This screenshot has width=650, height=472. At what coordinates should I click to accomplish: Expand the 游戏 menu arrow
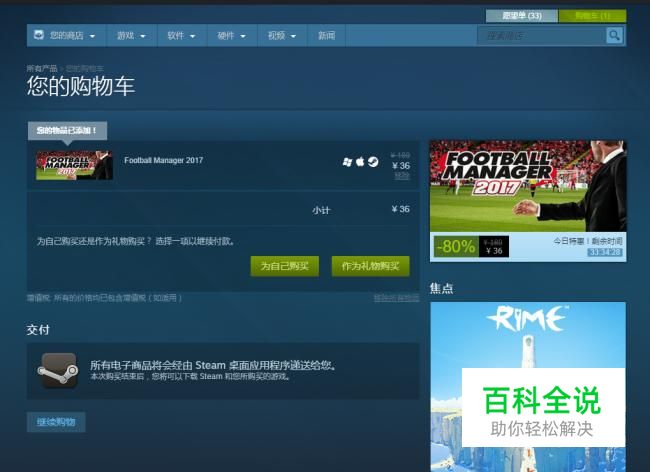[143, 36]
